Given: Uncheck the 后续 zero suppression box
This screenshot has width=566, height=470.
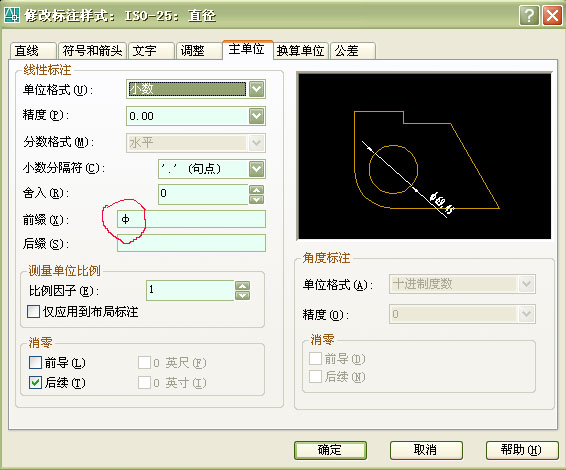Looking at the screenshot, I should (35, 383).
